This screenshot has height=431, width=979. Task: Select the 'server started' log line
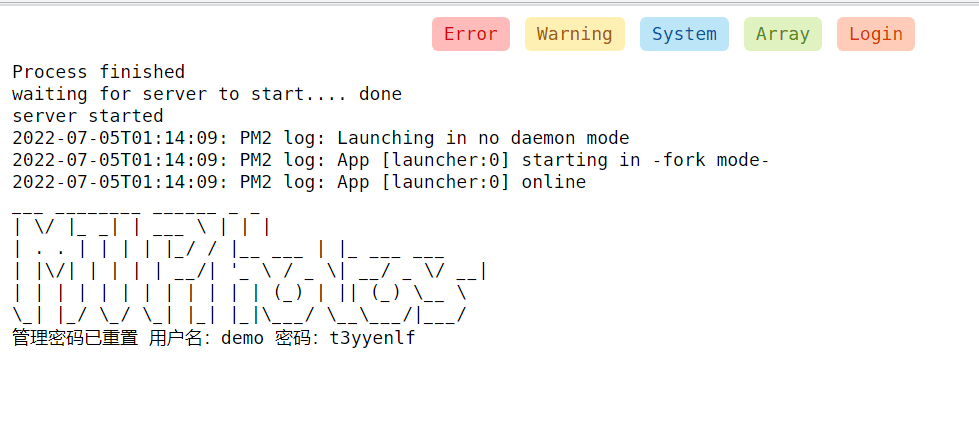(87, 116)
